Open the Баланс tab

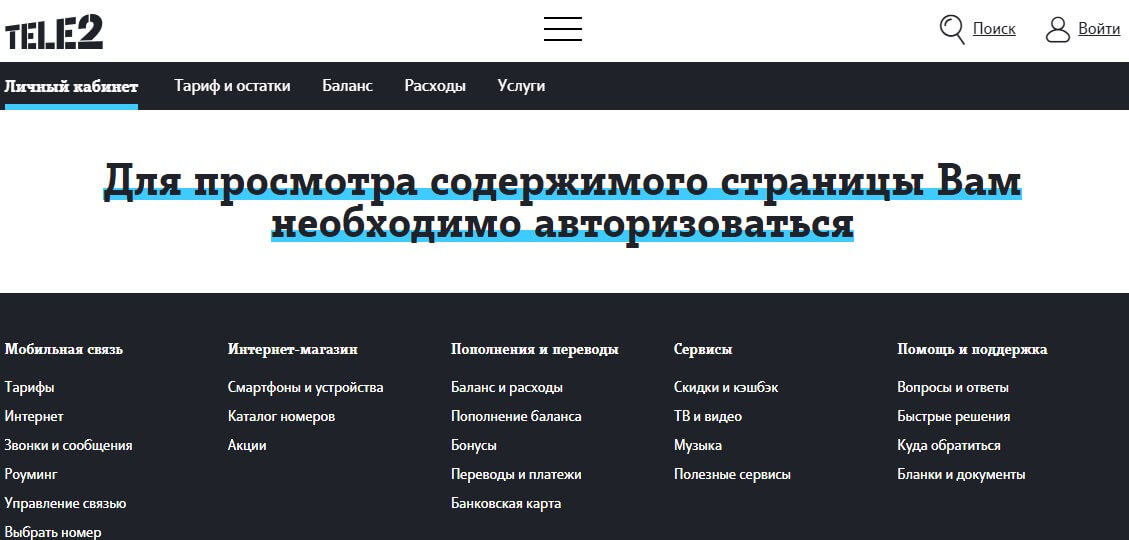click(347, 86)
